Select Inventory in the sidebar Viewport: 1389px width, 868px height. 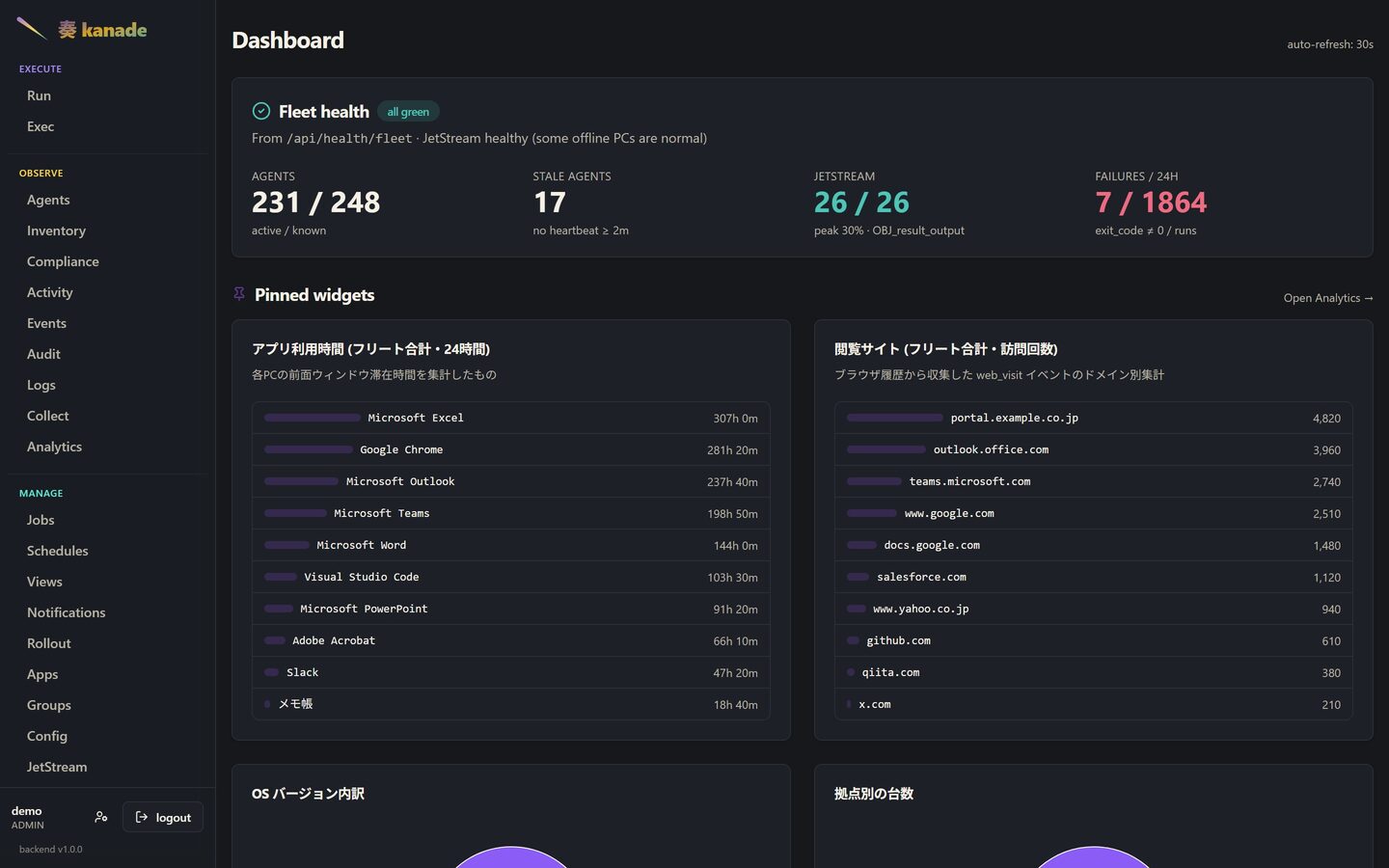click(x=108, y=231)
